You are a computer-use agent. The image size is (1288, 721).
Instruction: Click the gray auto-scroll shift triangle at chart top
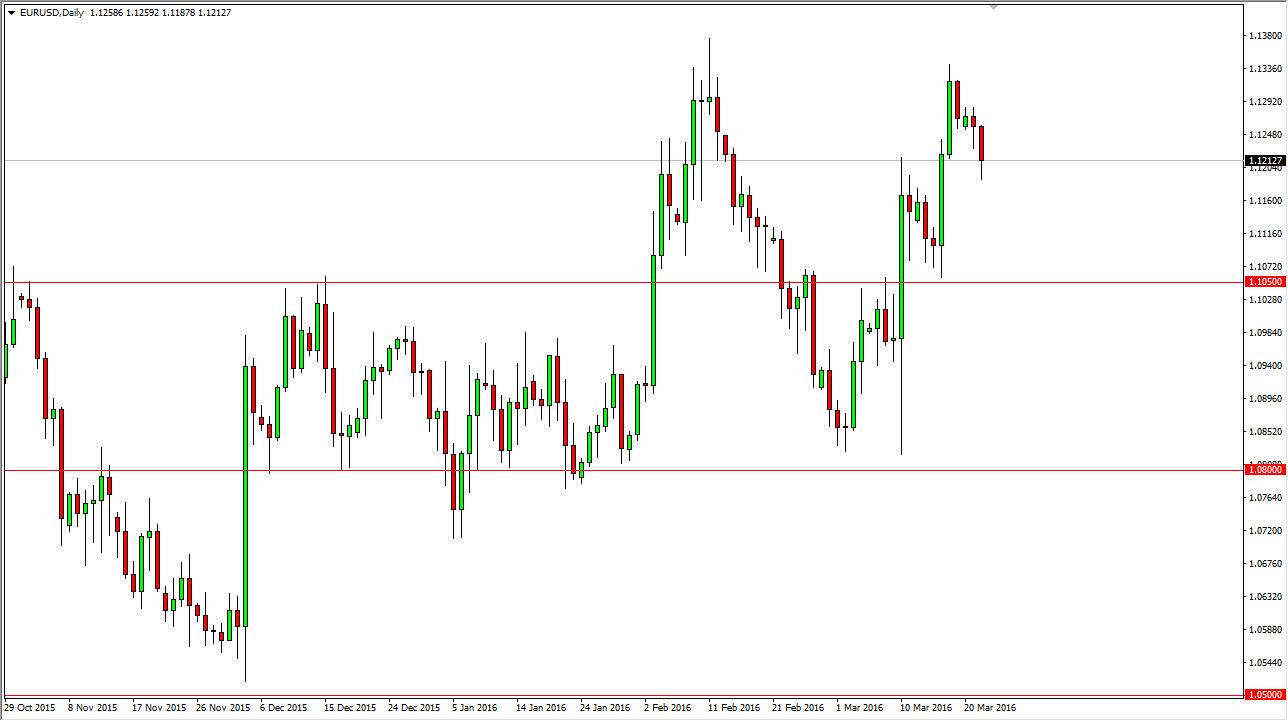pos(993,8)
